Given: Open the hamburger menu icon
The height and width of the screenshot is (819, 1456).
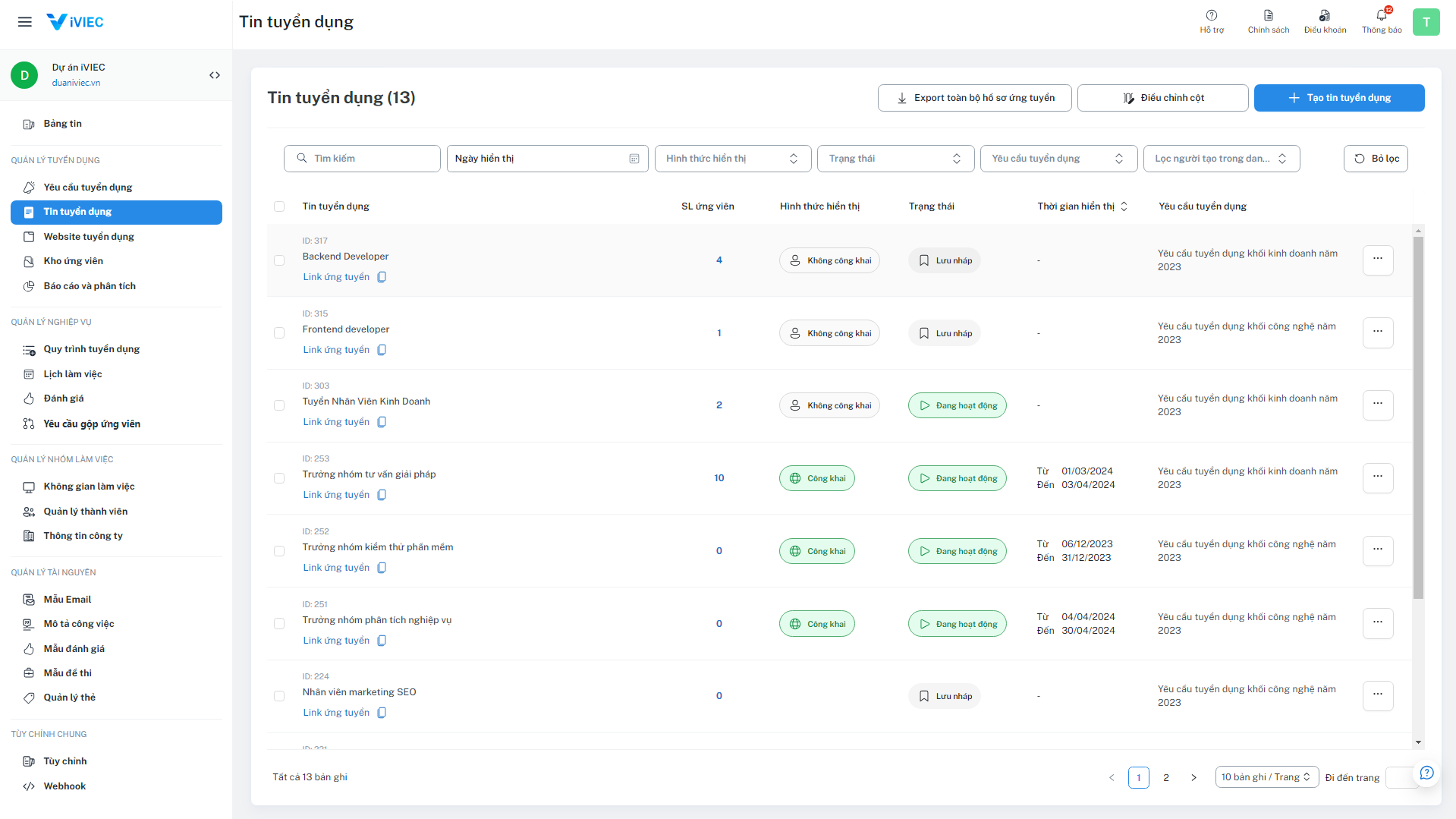Looking at the screenshot, I should (25, 22).
